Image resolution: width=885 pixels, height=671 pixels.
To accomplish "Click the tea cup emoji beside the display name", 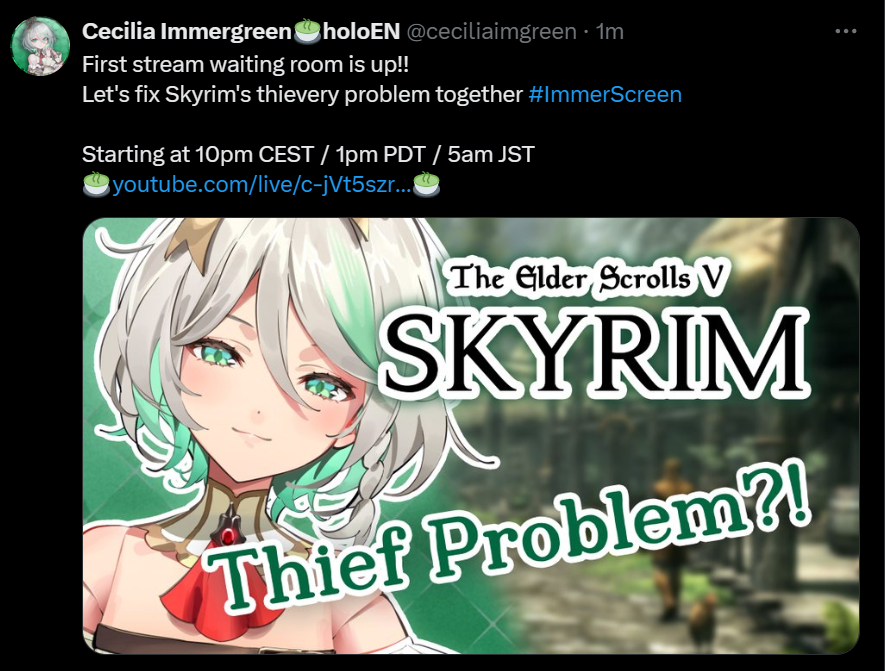I will (308, 31).
